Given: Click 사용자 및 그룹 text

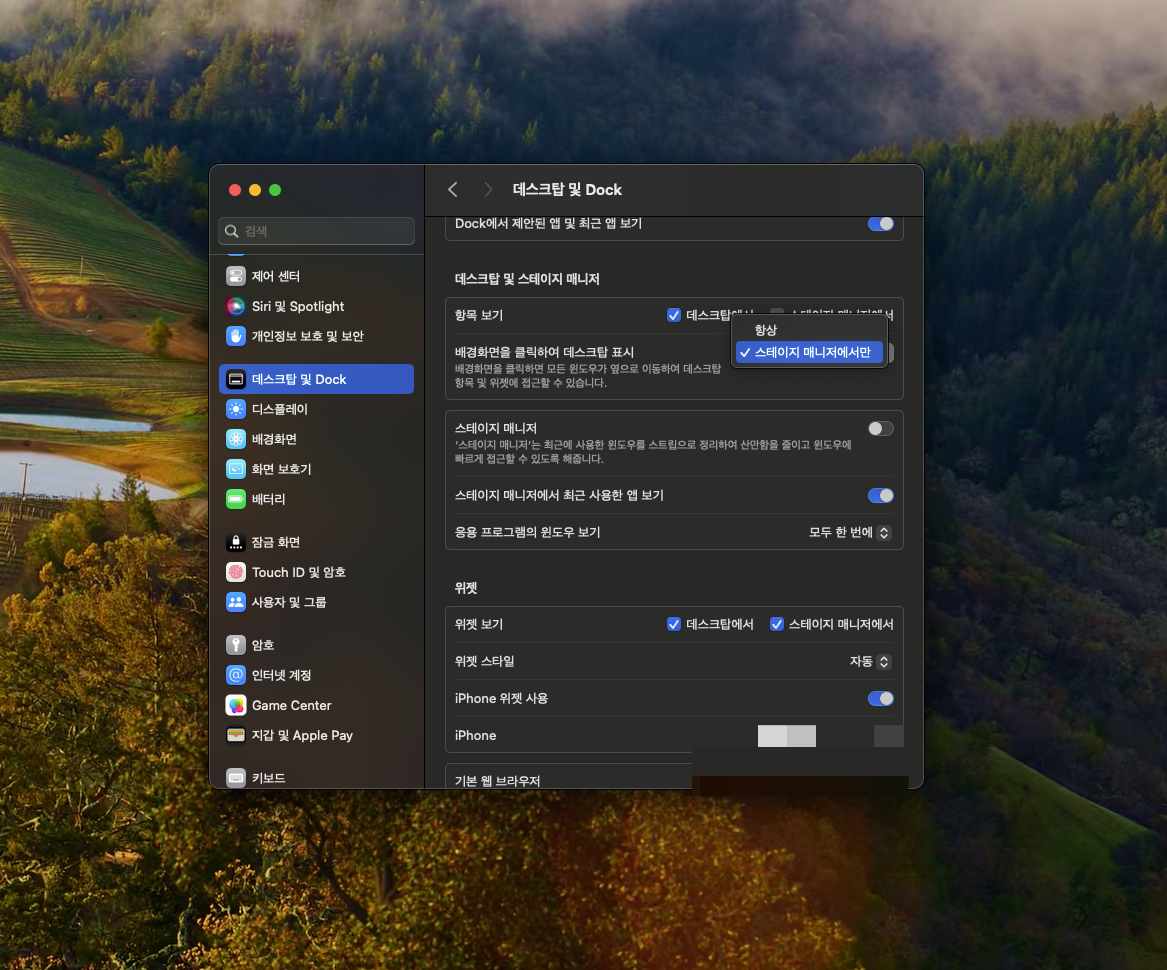Looking at the screenshot, I should (289, 602).
